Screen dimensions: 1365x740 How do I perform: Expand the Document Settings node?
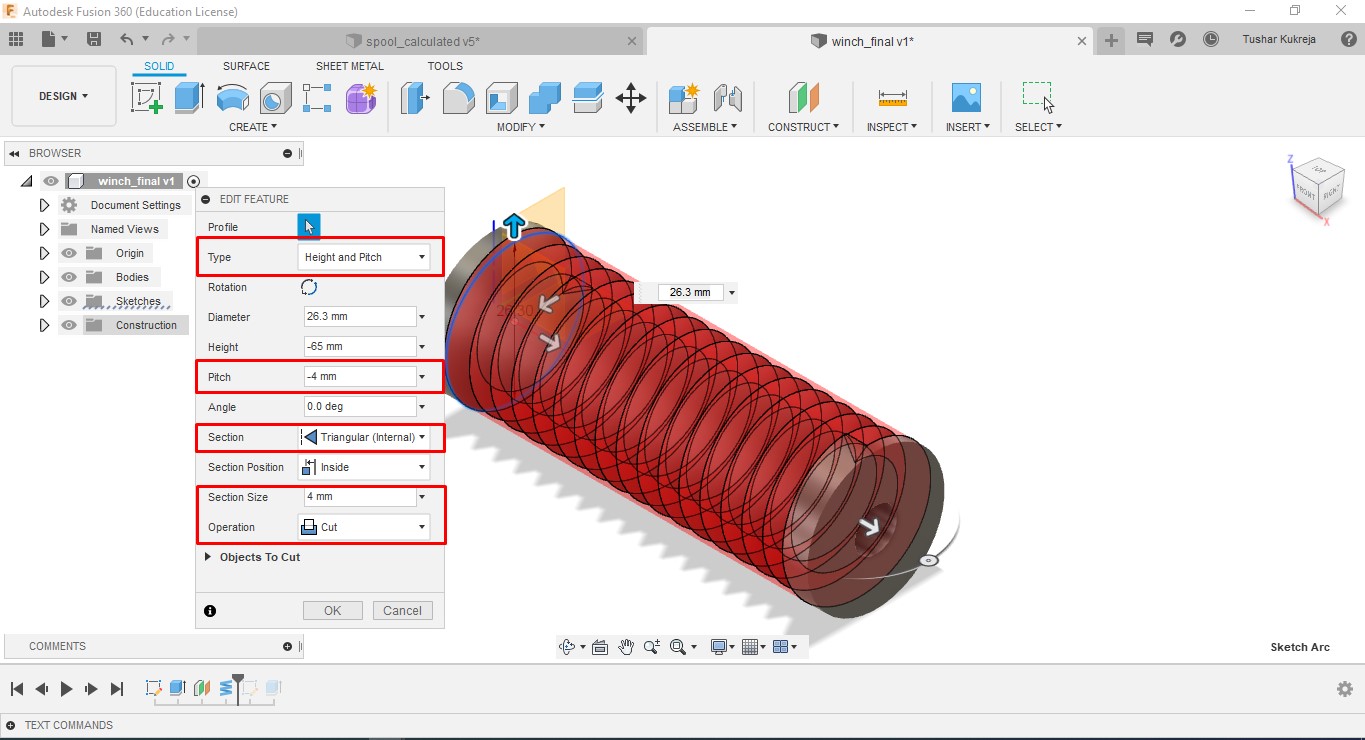[44, 205]
